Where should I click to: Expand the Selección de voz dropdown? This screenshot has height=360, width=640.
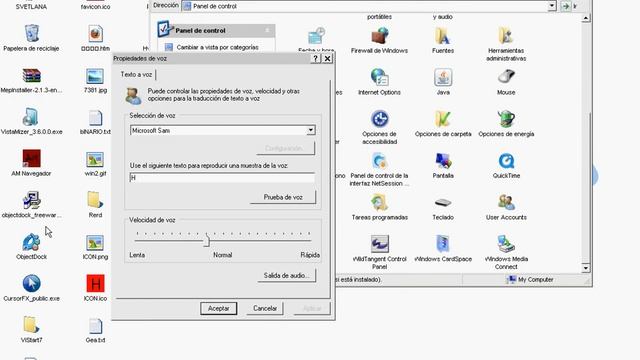tap(311, 130)
